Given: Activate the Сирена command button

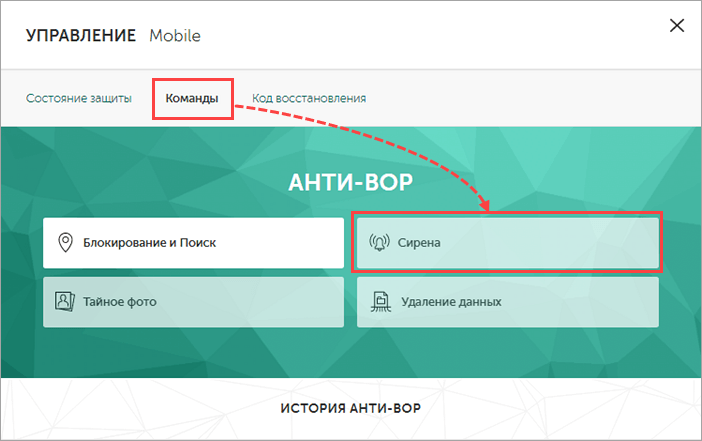Looking at the screenshot, I should pos(508,243).
